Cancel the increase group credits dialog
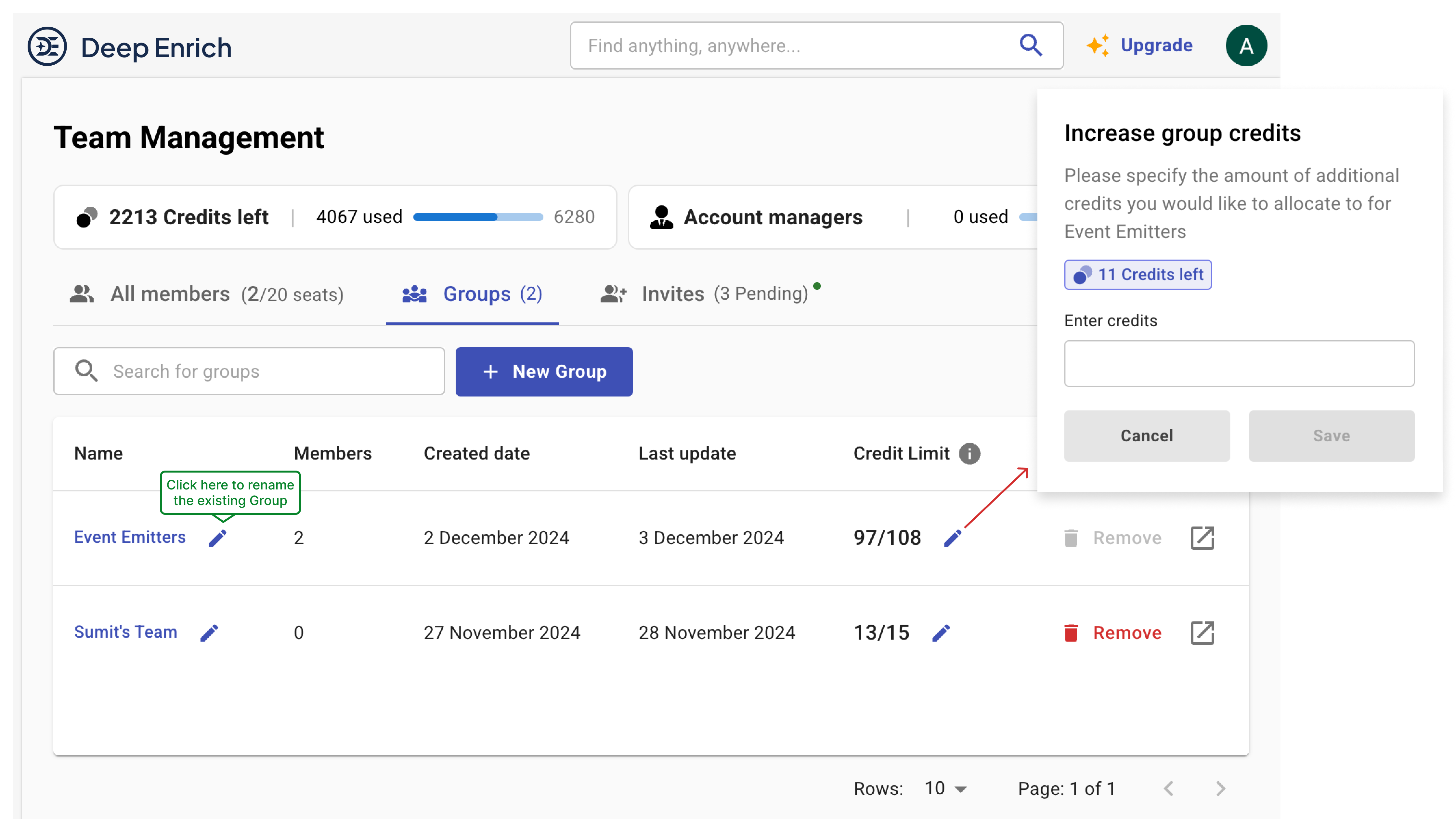 (1146, 435)
